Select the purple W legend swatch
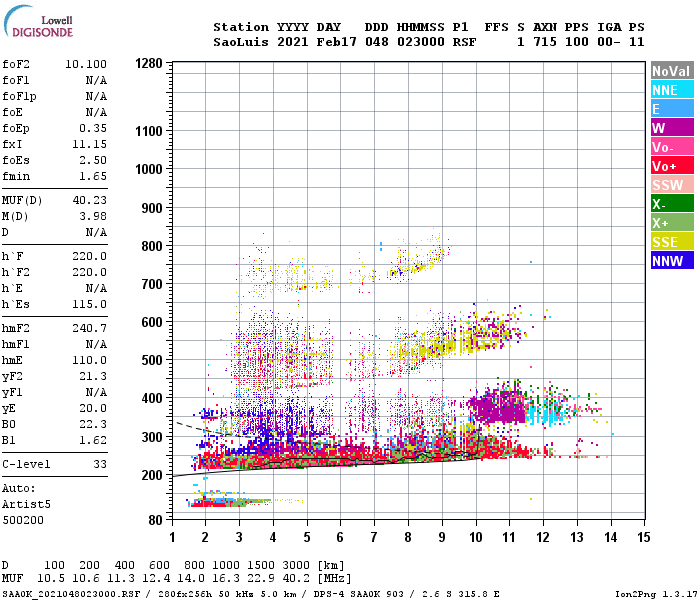This screenshot has width=700, height=600. pos(672,128)
